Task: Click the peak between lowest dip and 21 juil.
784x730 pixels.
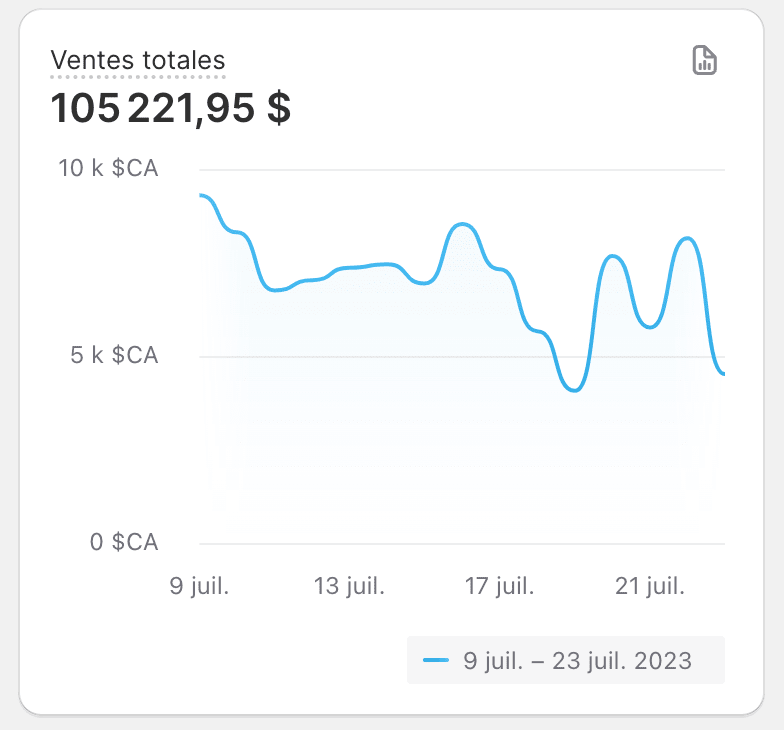Action: click(x=615, y=256)
